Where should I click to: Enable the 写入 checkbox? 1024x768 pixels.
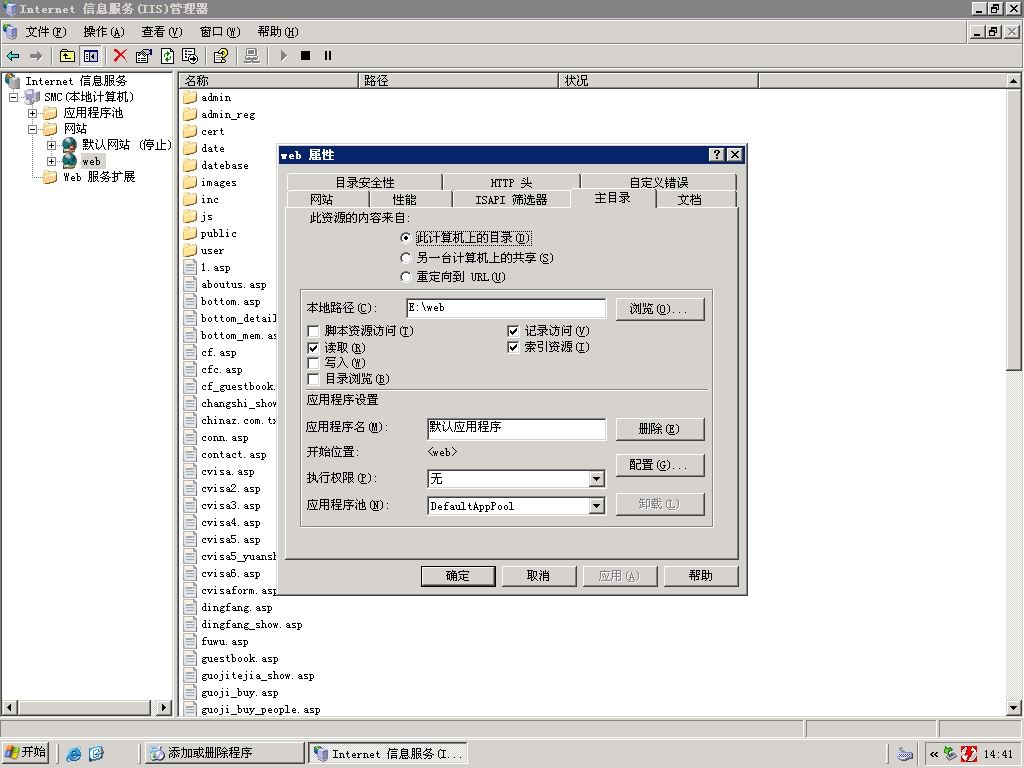coord(313,363)
